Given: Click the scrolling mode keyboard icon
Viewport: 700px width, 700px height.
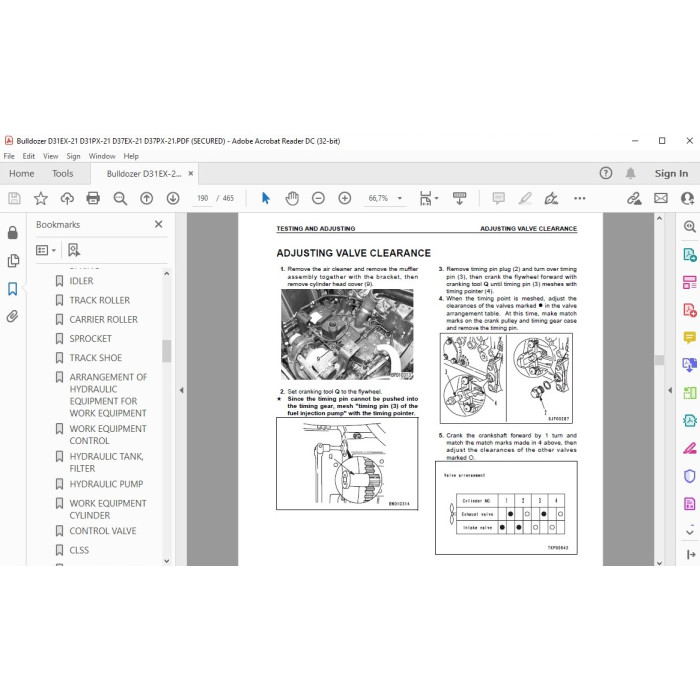Looking at the screenshot, I should 459,198.
